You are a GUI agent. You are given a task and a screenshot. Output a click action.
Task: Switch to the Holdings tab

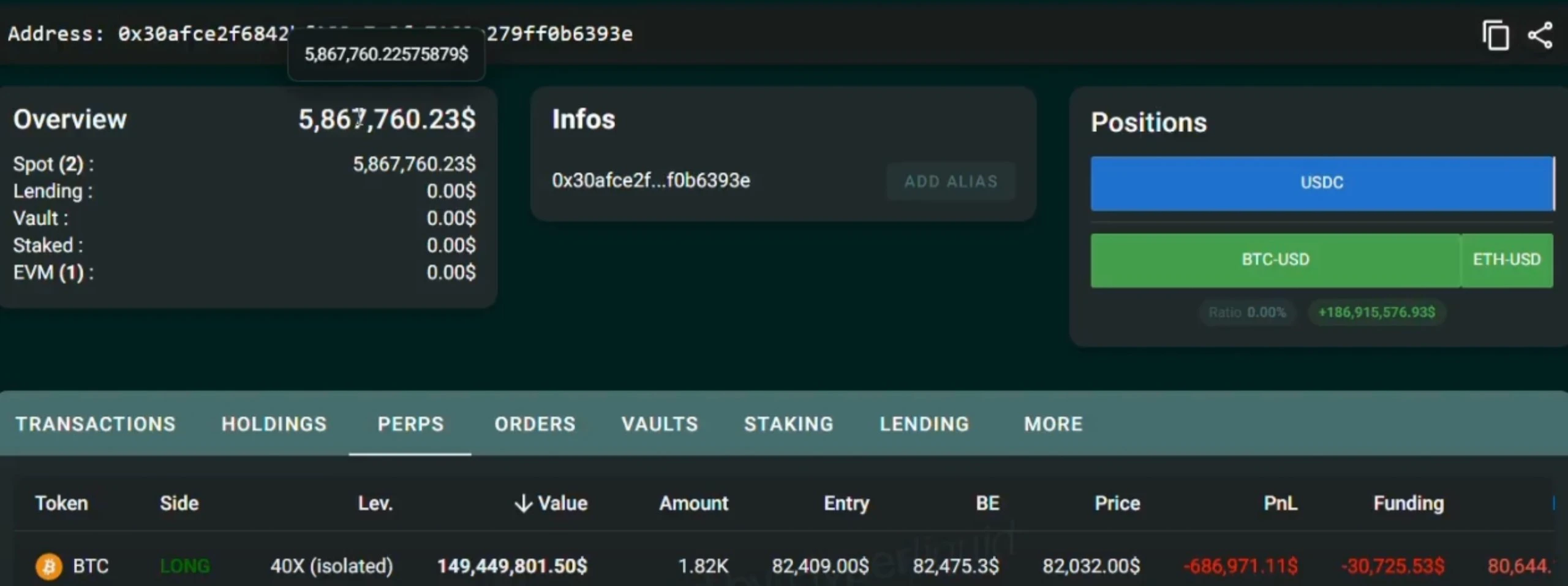(274, 424)
